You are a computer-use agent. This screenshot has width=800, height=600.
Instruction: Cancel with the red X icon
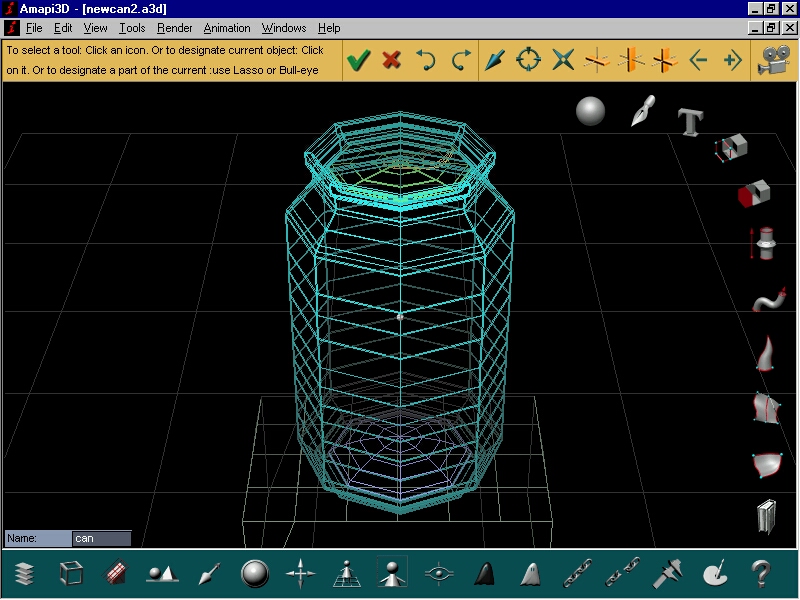(391, 61)
